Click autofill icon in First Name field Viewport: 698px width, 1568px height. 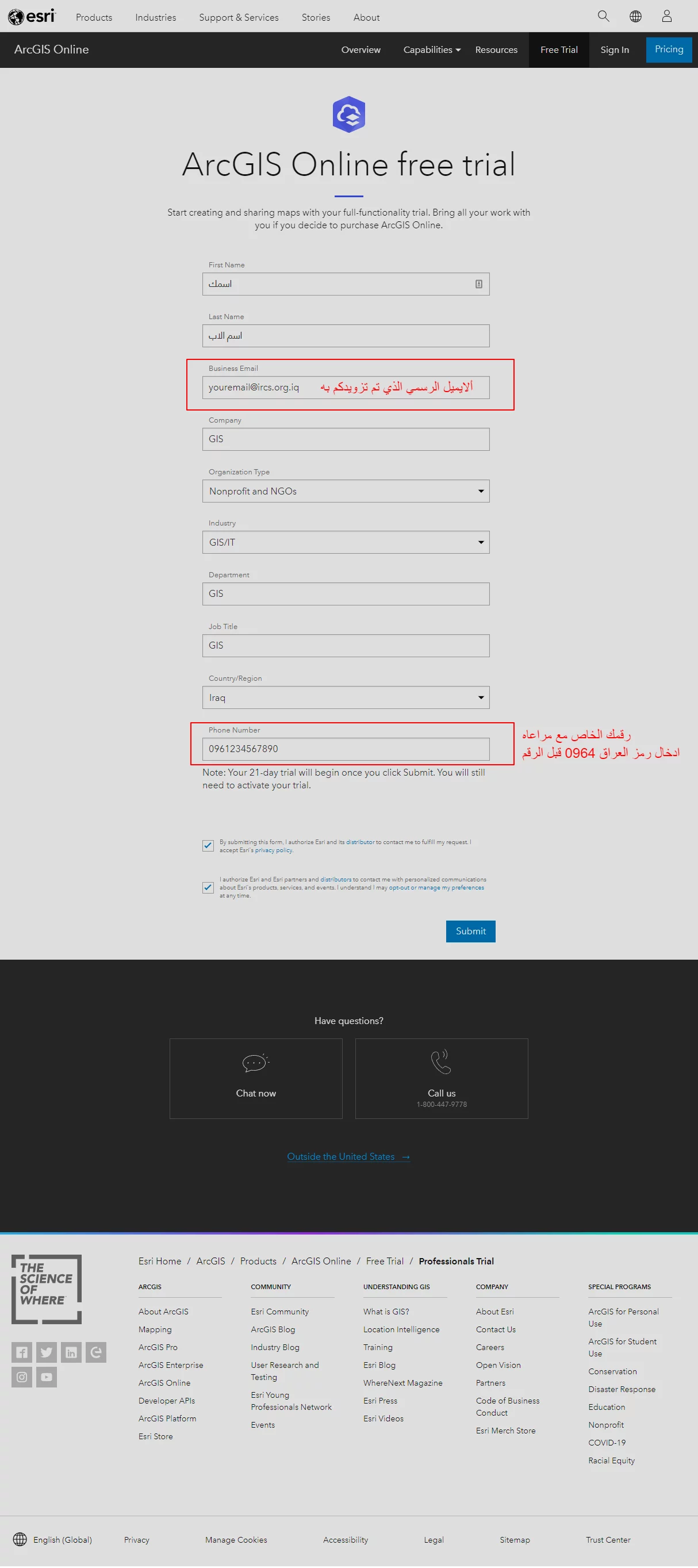click(479, 284)
